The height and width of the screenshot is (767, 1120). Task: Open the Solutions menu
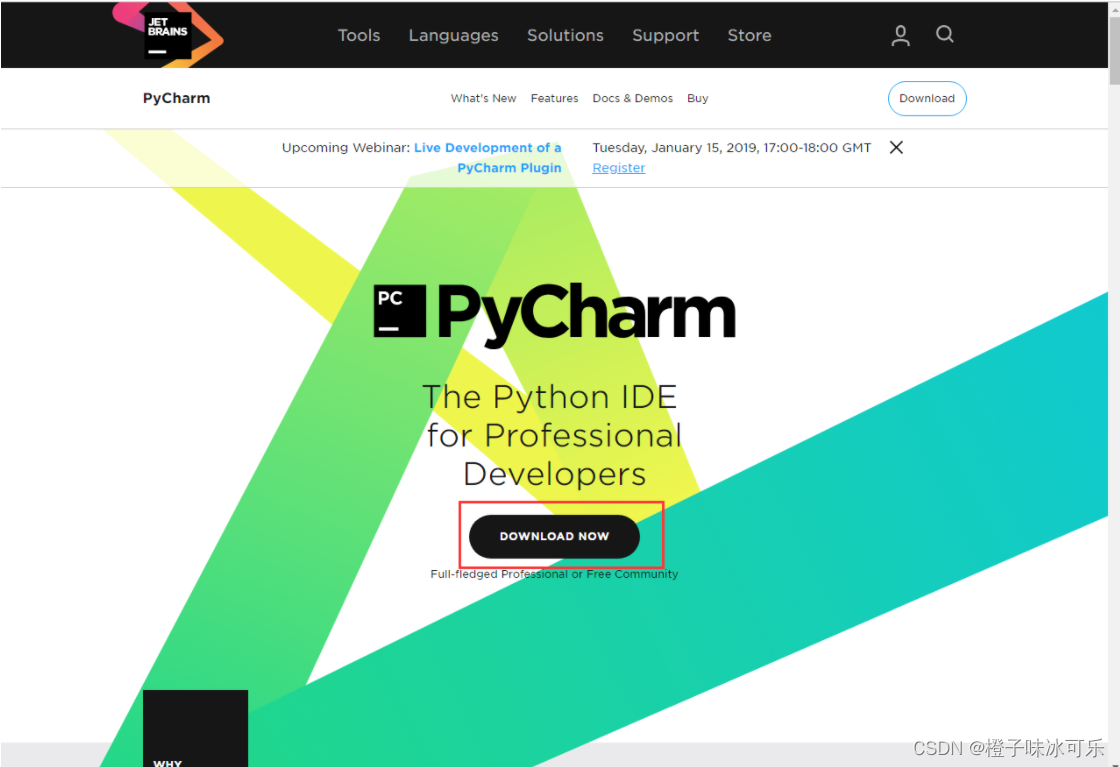pos(565,35)
